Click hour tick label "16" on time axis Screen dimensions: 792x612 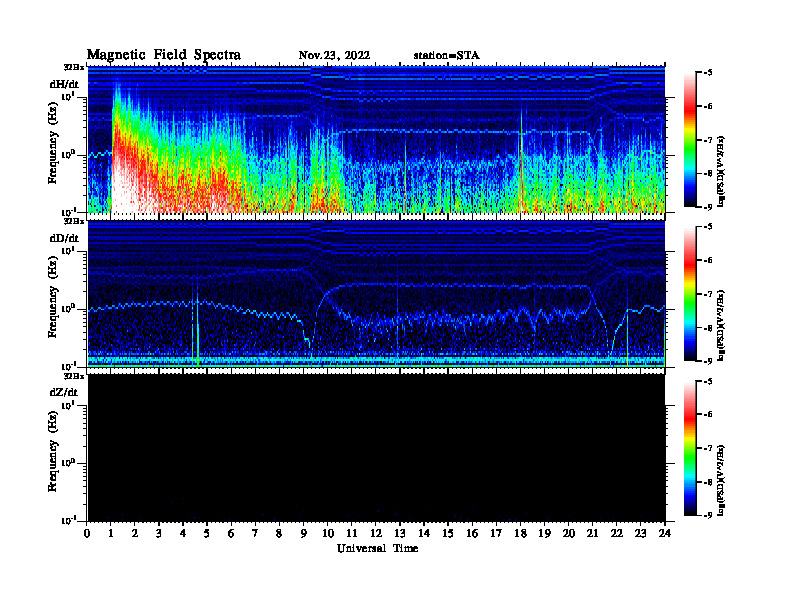pyautogui.click(x=472, y=533)
